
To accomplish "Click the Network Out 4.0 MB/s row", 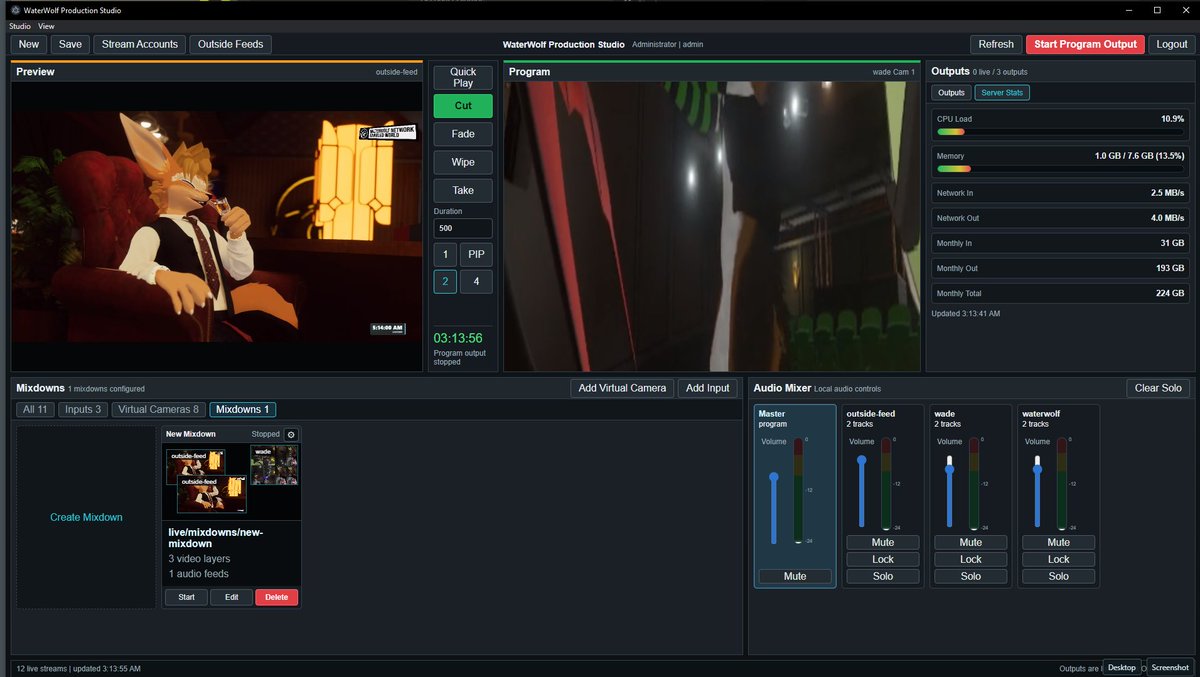I will point(1060,218).
